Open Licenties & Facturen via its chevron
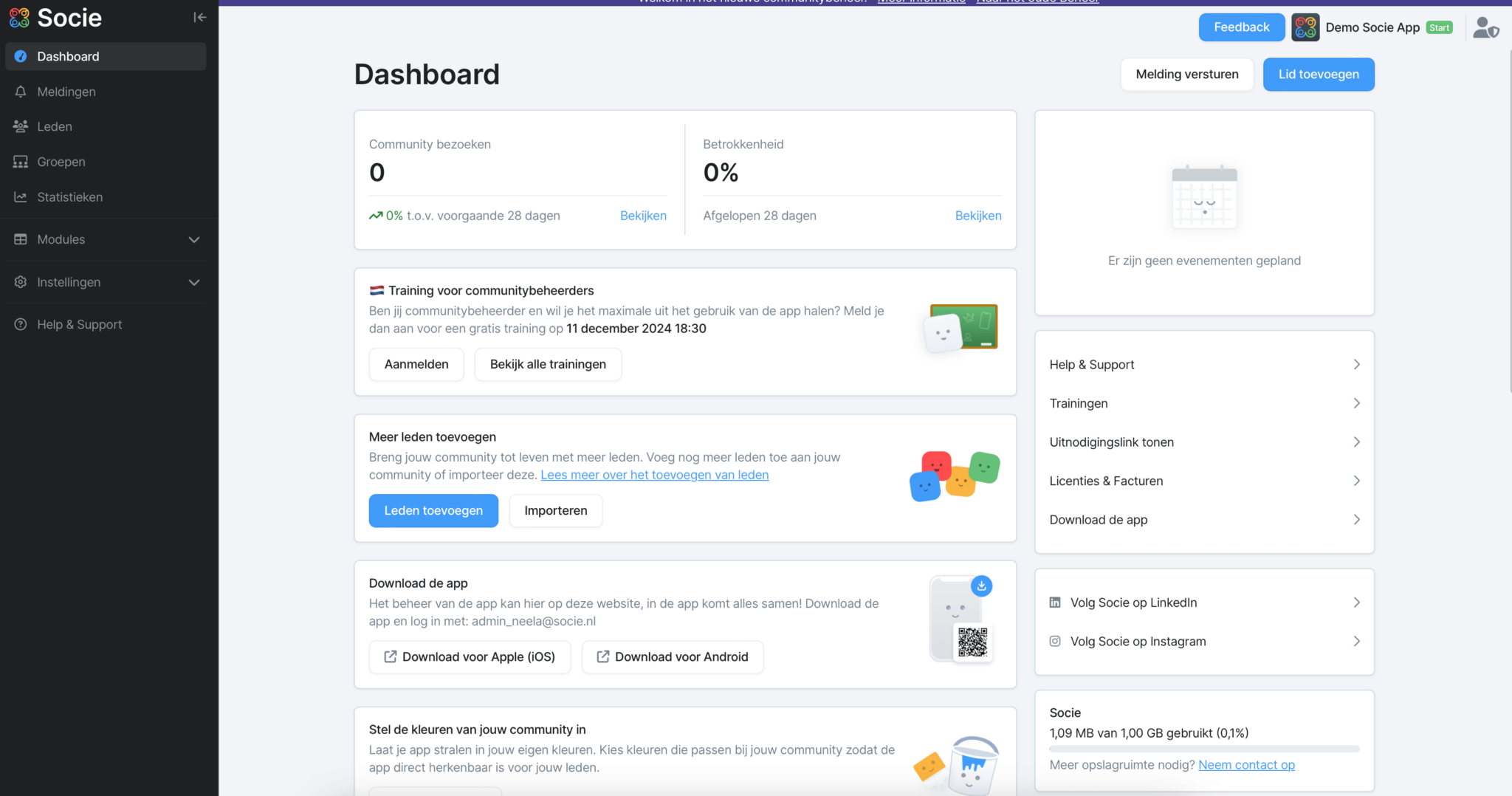This screenshot has width=1512, height=796. pos(1356,480)
